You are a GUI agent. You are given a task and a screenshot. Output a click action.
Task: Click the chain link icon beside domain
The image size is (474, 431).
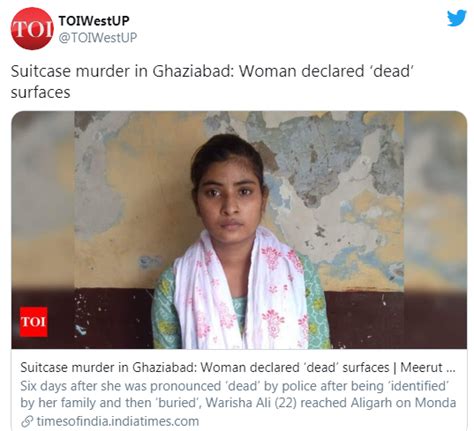27,422
